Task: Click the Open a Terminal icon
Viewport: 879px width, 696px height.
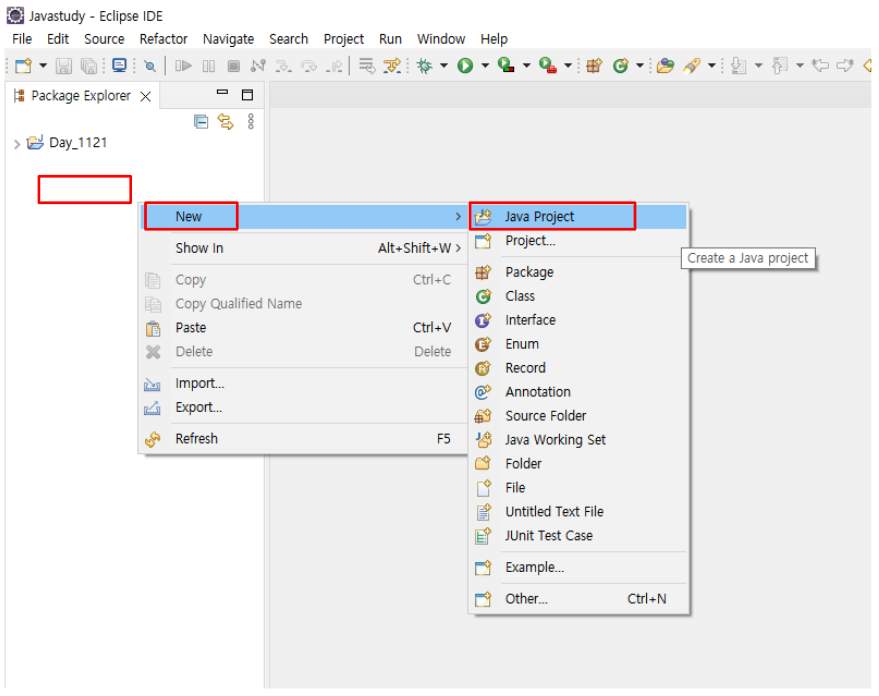Action: click(119, 66)
